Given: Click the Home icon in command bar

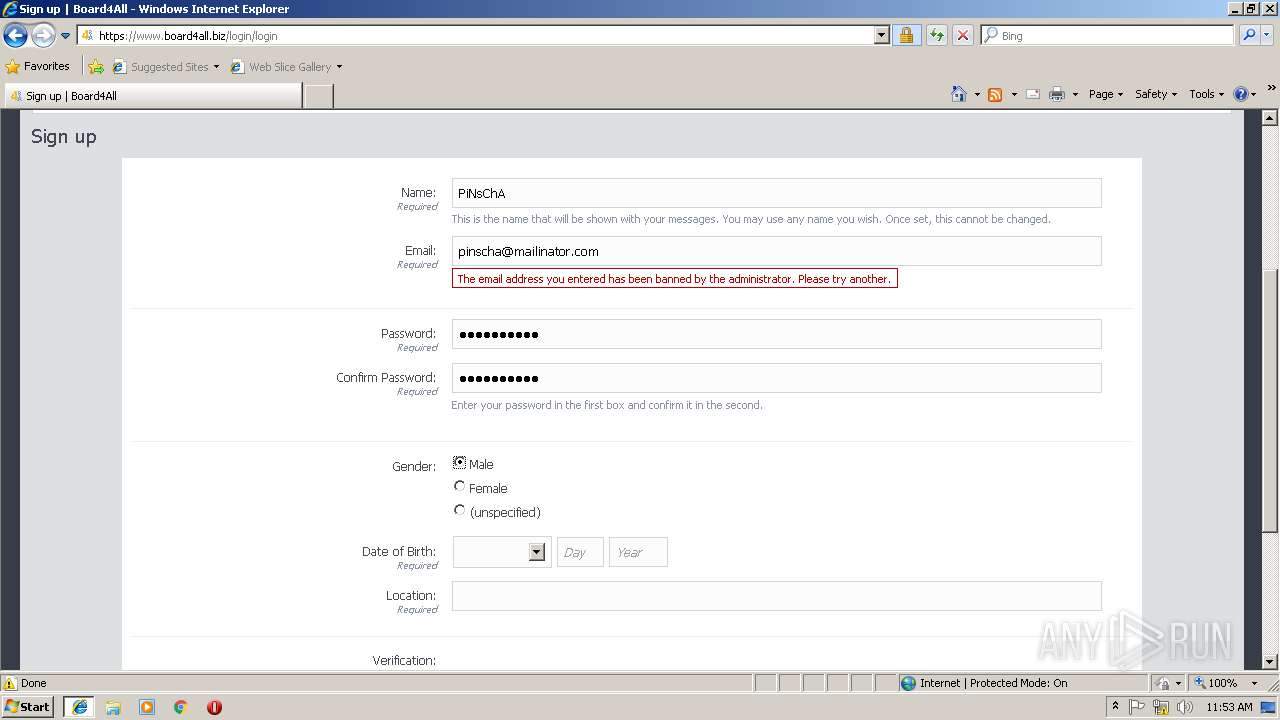Looking at the screenshot, I should pyautogui.click(x=959, y=94).
